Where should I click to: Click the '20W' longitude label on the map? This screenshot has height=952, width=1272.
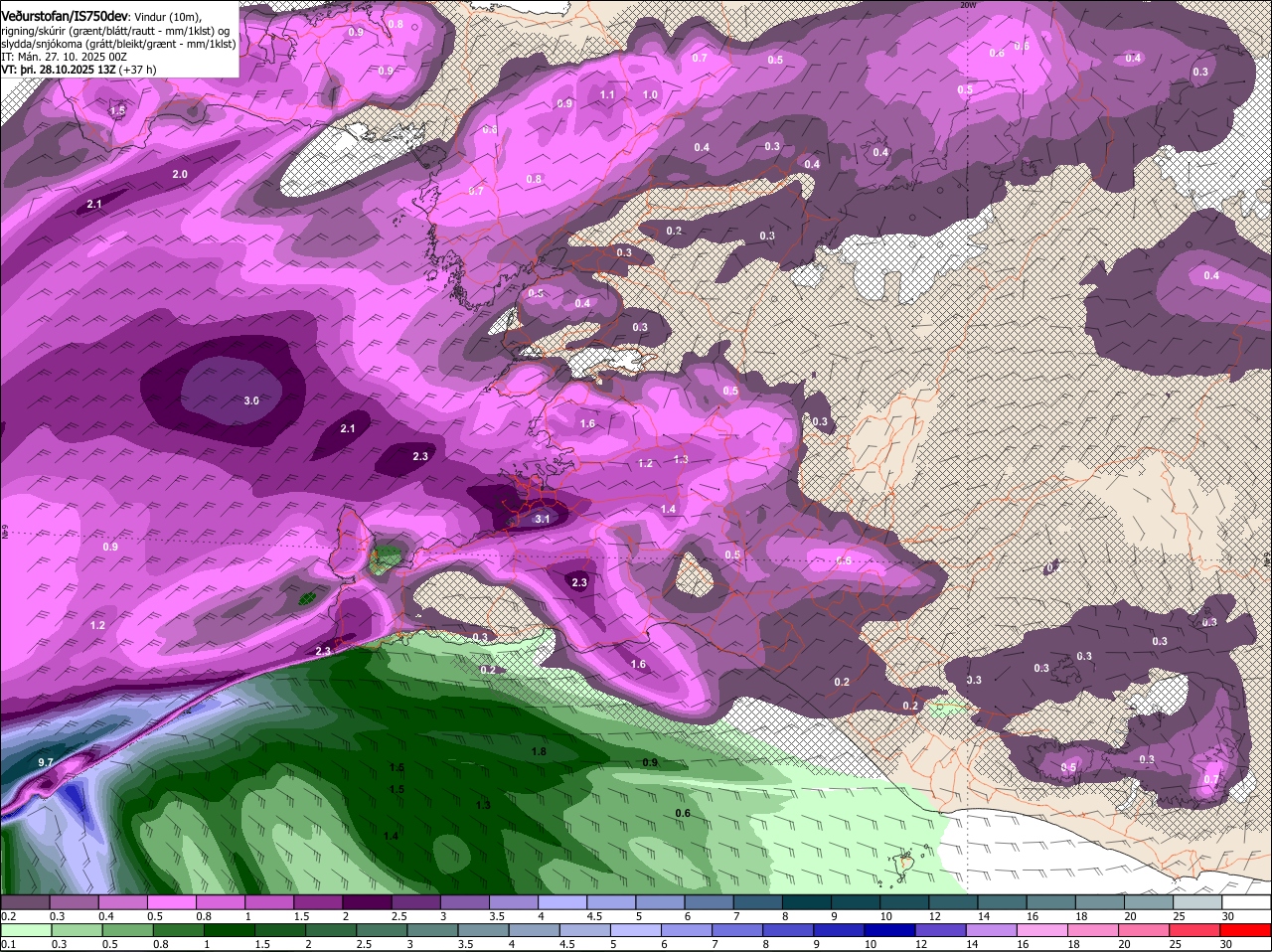click(x=969, y=4)
